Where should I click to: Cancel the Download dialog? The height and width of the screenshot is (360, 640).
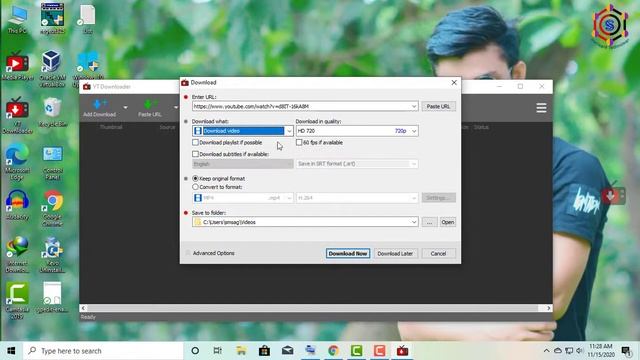438,253
